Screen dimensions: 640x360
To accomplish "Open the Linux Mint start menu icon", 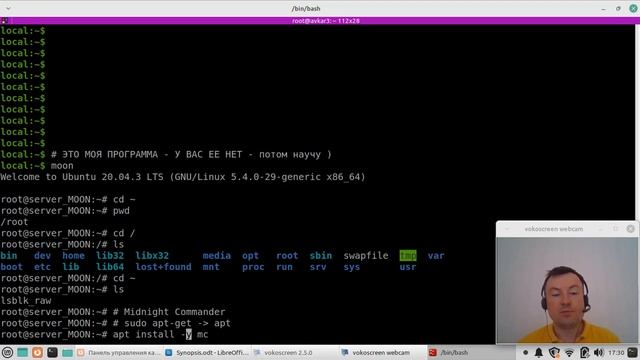I will click(x=7, y=352).
